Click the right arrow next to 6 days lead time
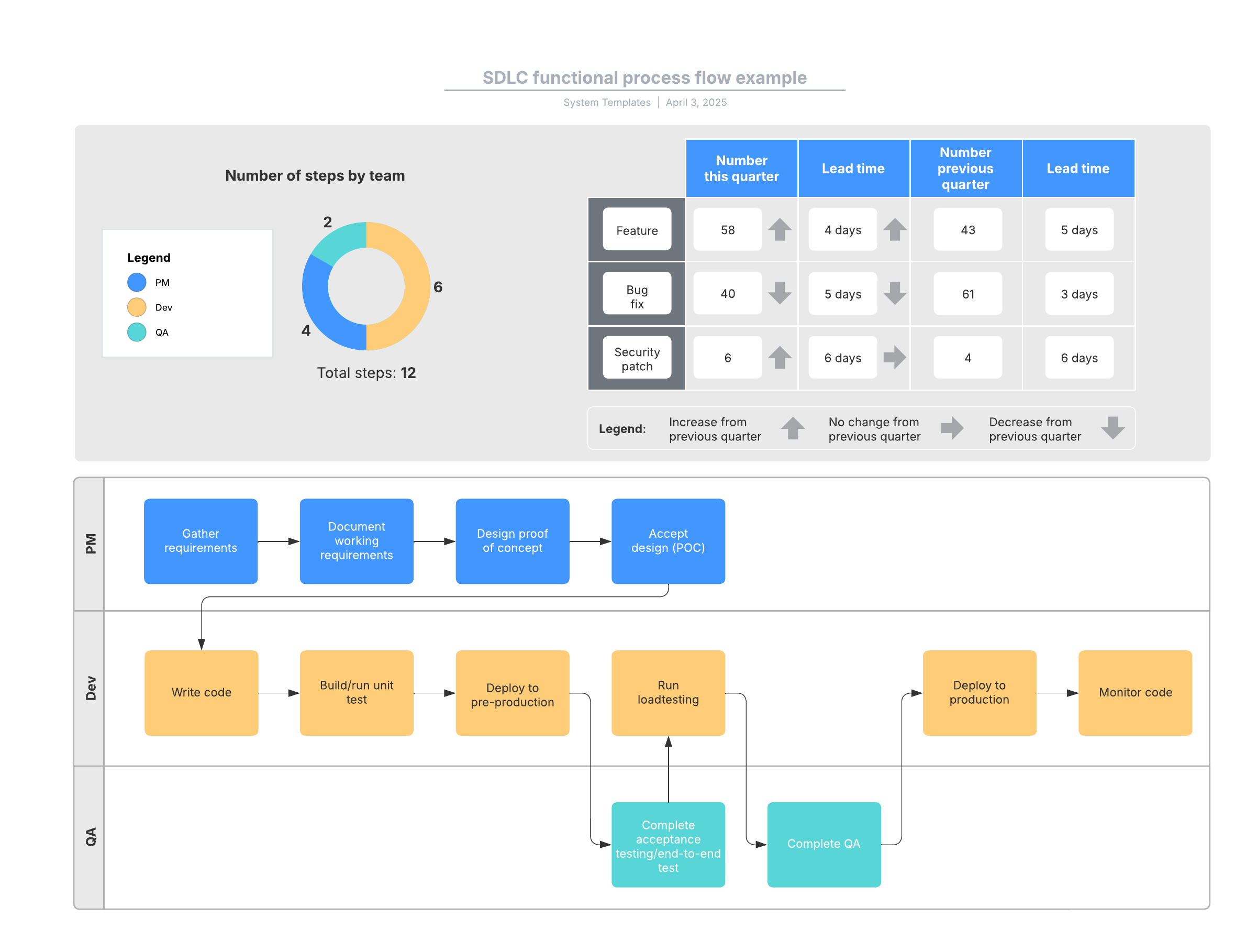This screenshot has width=1257, height=952. click(x=894, y=358)
